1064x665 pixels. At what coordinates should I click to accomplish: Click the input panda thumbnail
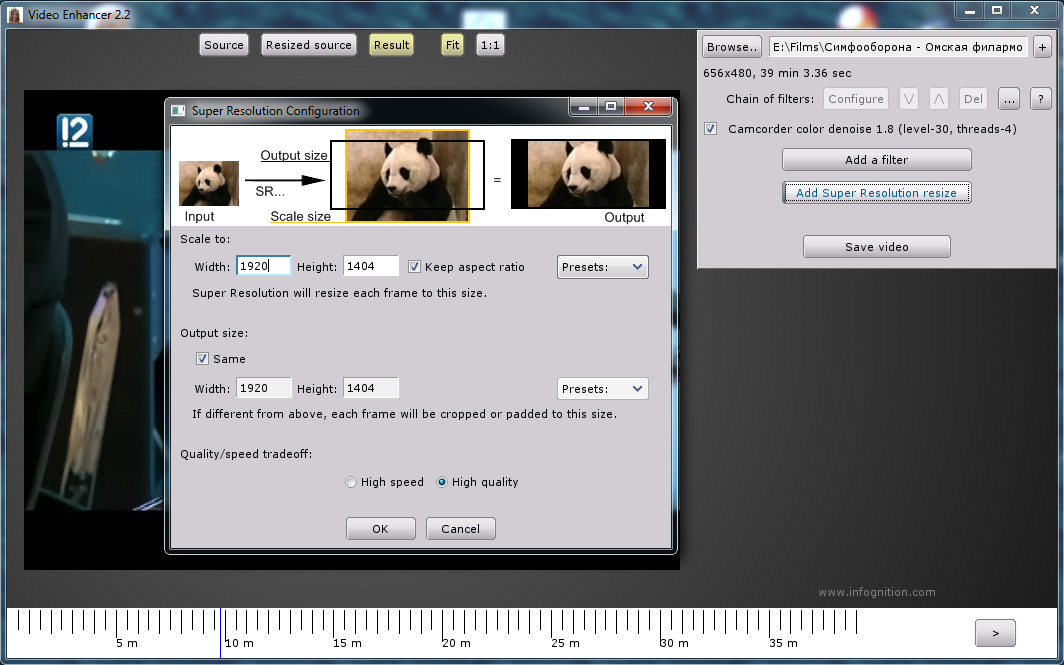[209, 184]
